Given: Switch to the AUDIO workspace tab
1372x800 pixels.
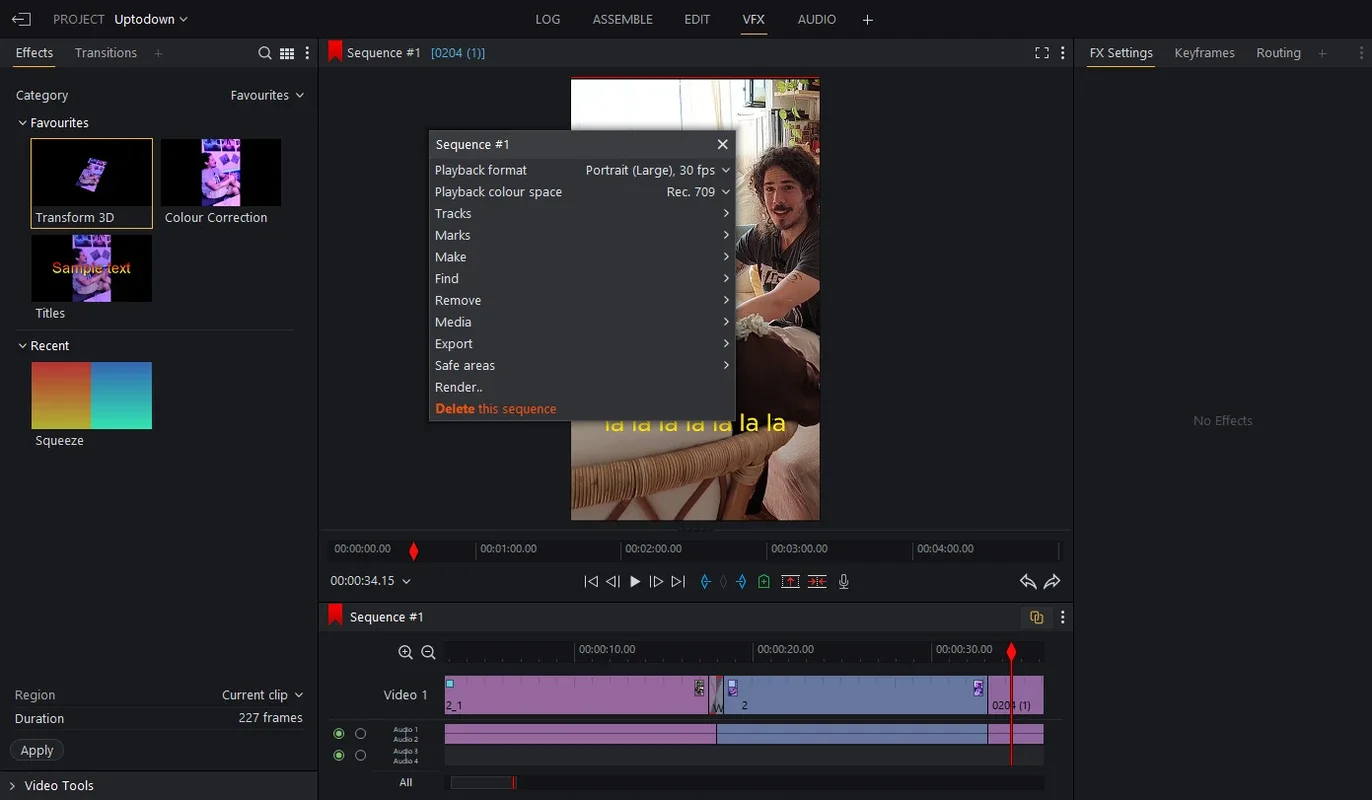Looking at the screenshot, I should click(x=817, y=19).
